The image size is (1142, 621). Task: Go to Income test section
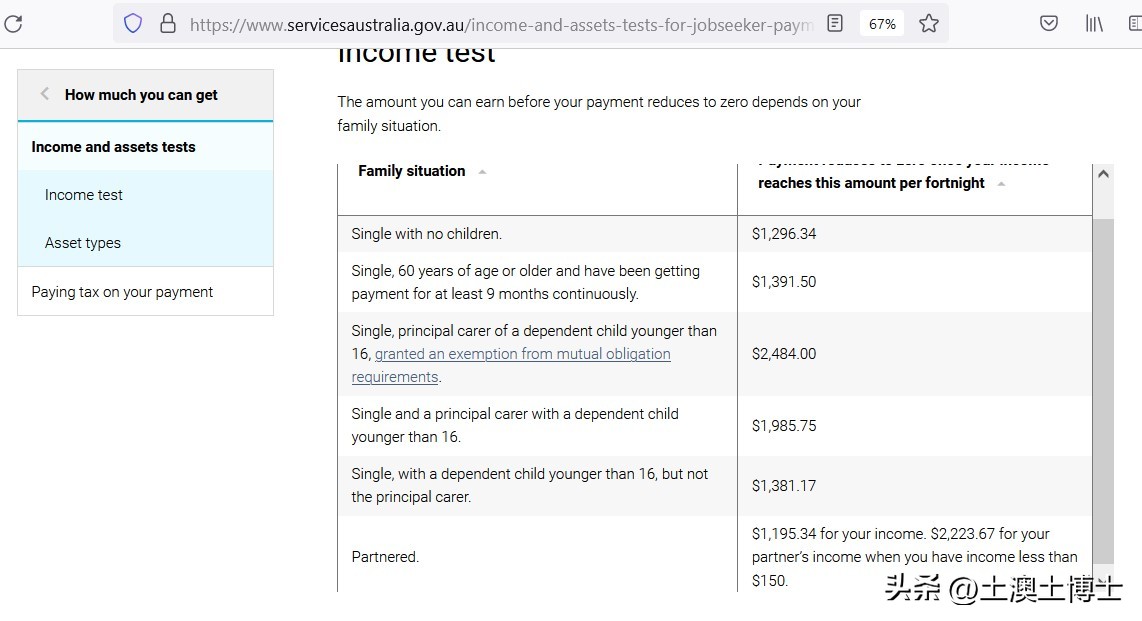pyautogui.click(x=84, y=195)
